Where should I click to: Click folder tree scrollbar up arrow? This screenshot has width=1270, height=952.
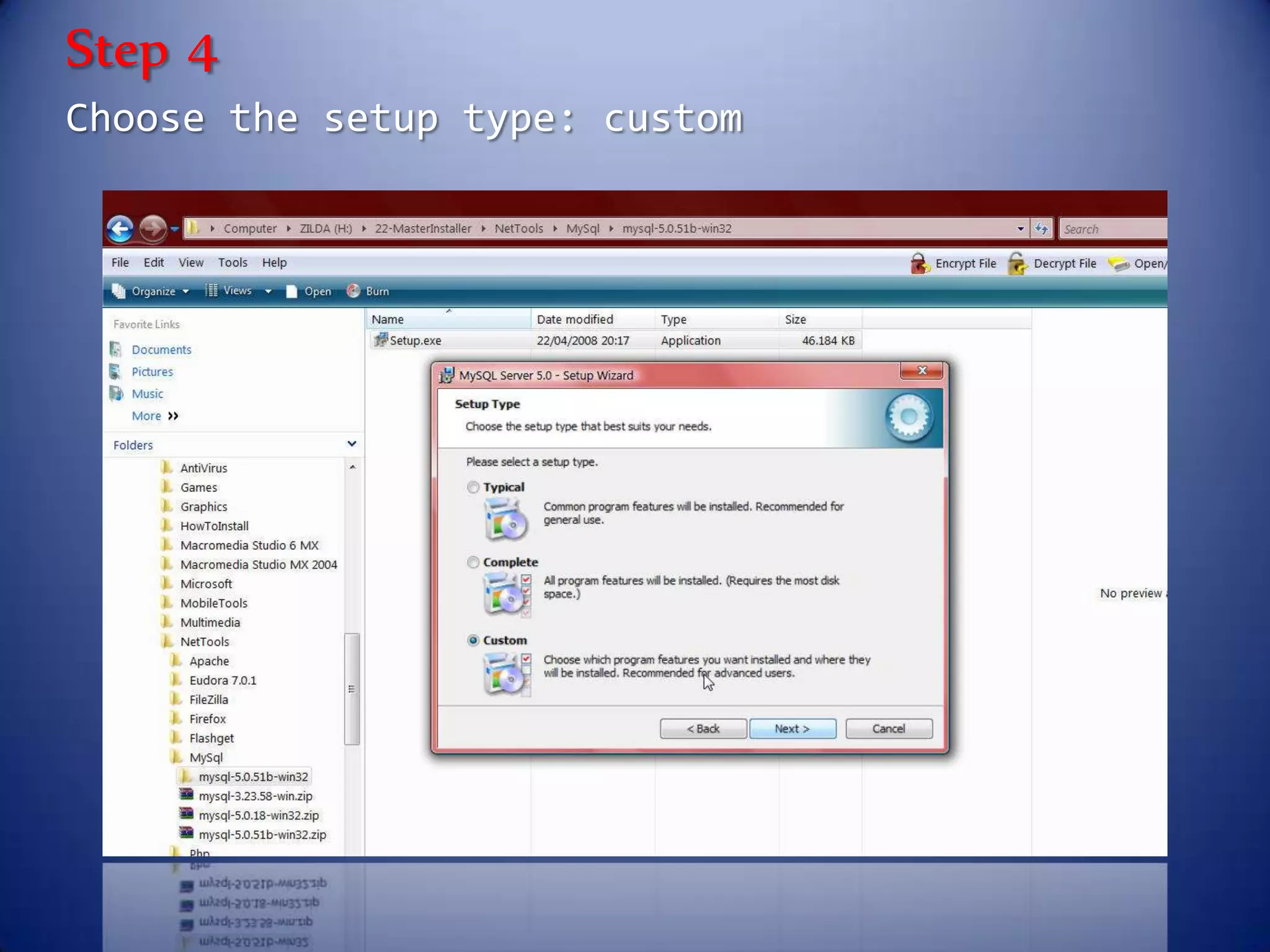coord(352,467)
